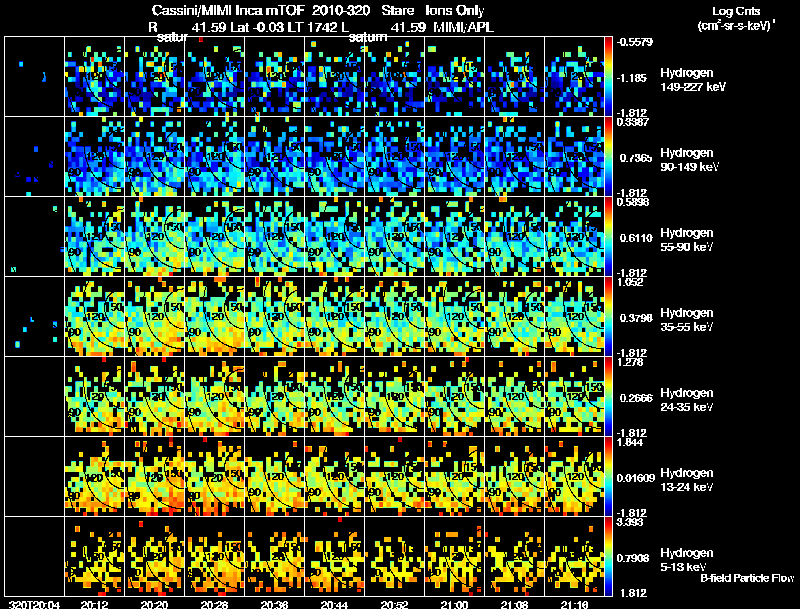Click the 'Hydrogen 35-55 keV' row label
This screenshot has height=609, width=800.
[x=687, y=320]
